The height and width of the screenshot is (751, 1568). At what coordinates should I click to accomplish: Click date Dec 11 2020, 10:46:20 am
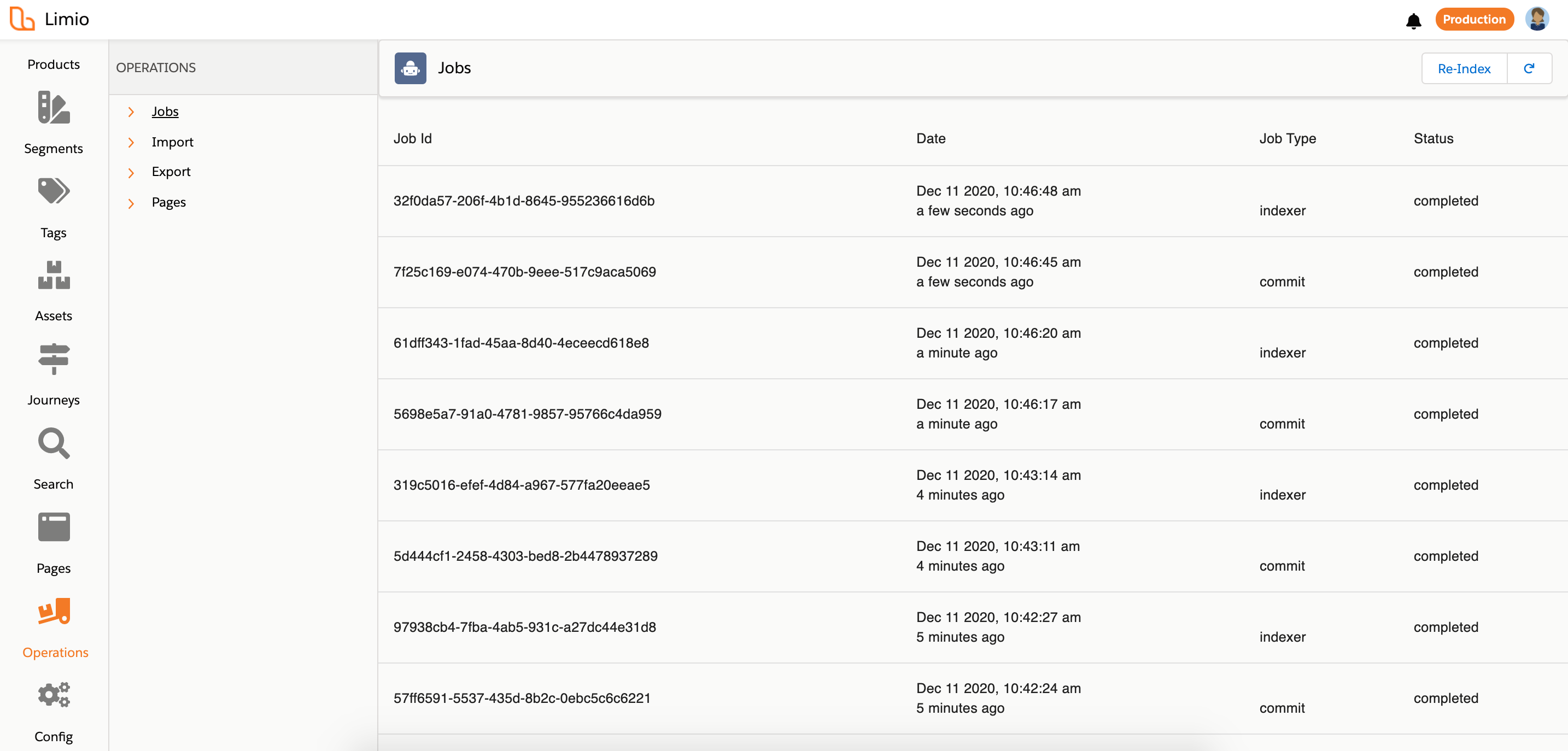point(998,333)
